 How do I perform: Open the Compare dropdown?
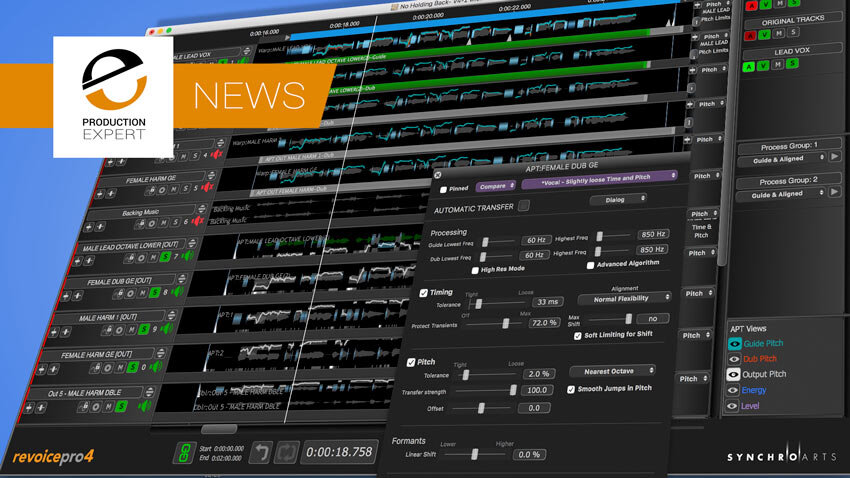click(x=496, y=186)
